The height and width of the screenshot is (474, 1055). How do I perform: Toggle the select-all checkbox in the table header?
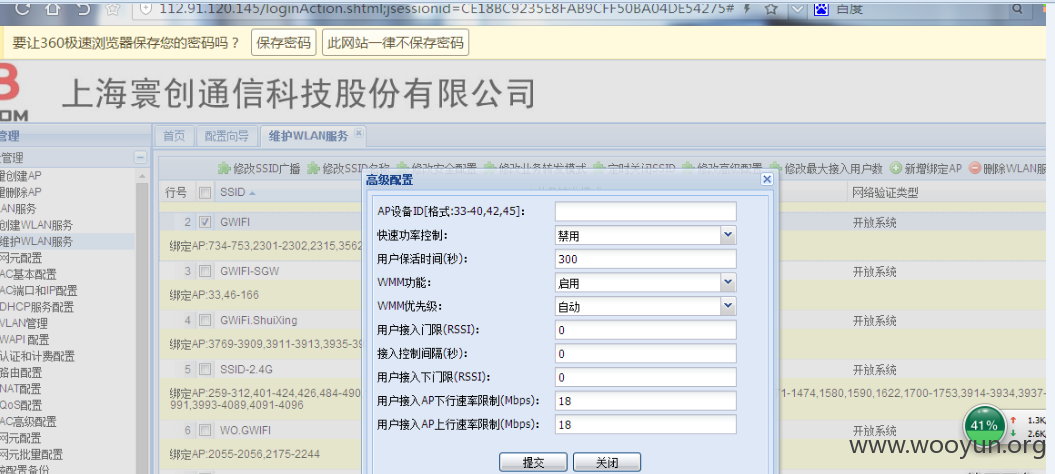[x=205, y=193]
